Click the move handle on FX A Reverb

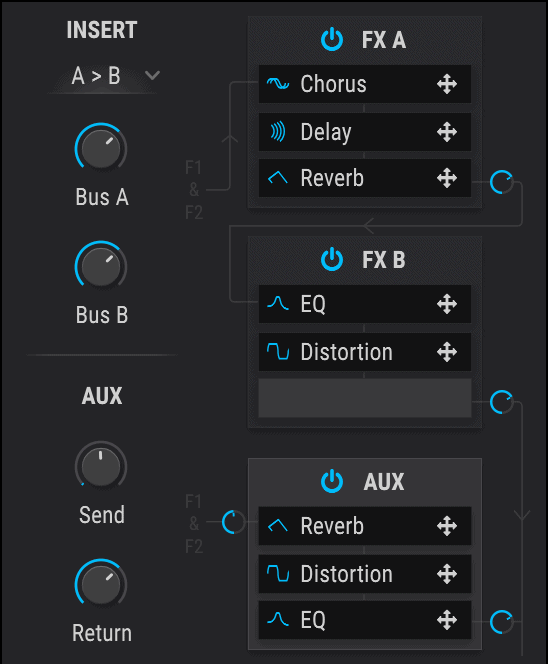click(447, 178)
